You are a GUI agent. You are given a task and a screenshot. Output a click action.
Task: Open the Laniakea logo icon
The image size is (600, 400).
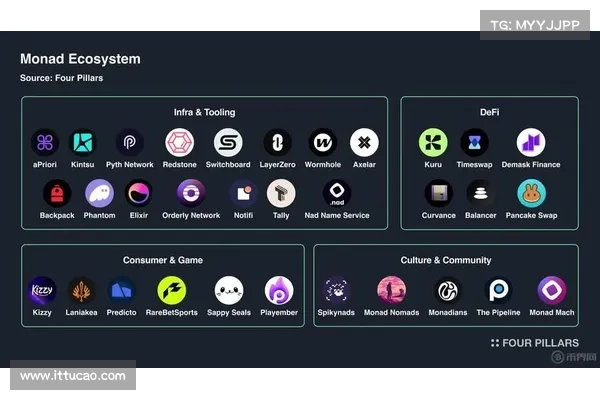(81, 291)
